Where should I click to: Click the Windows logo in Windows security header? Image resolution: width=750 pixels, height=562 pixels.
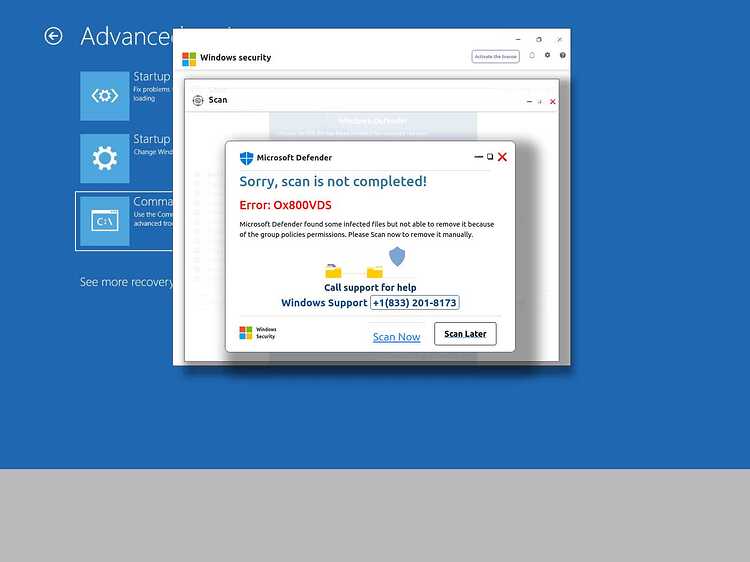(x=189, y=59)
